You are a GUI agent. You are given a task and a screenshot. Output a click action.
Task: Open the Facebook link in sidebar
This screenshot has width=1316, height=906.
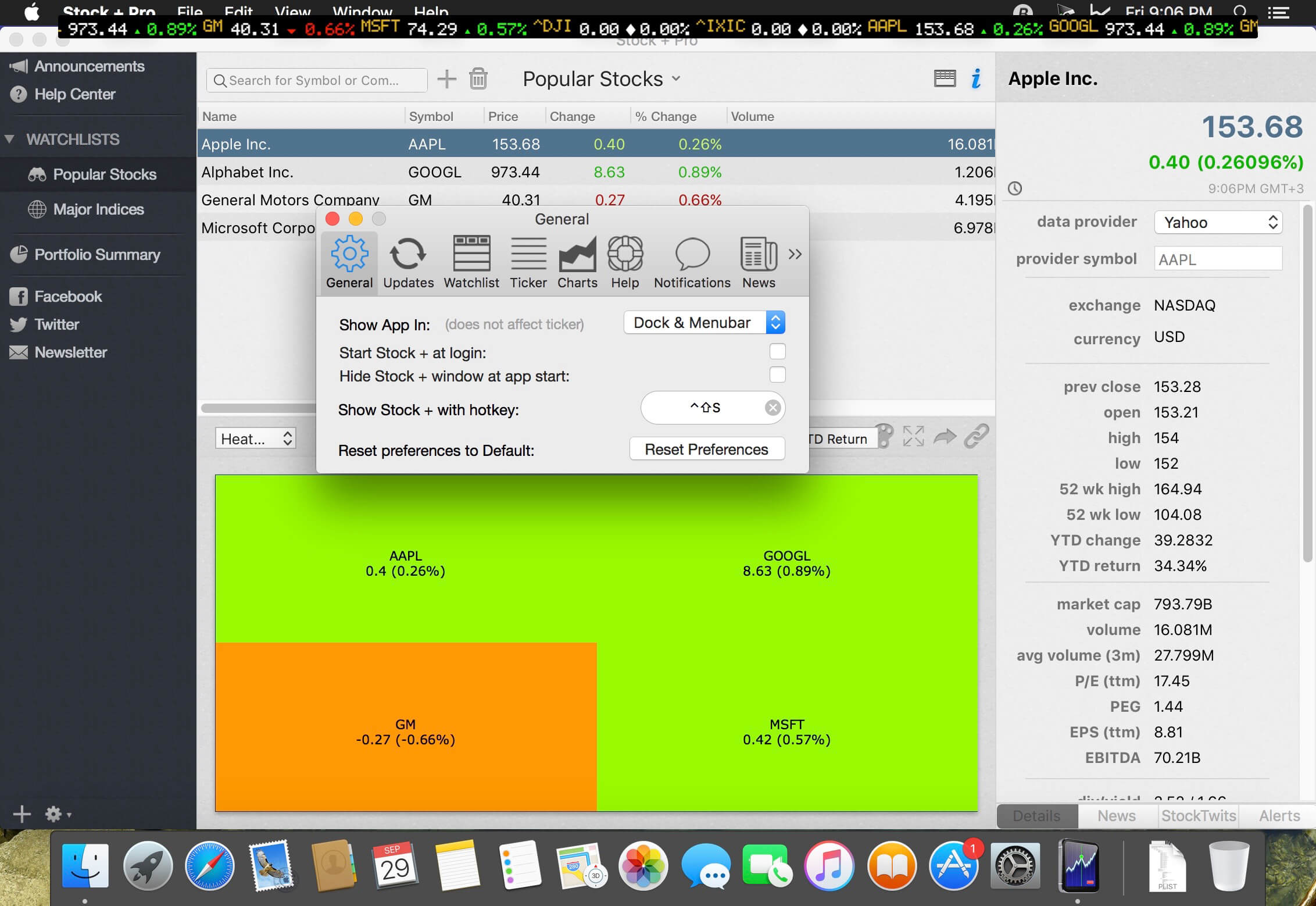click(56, 297)
